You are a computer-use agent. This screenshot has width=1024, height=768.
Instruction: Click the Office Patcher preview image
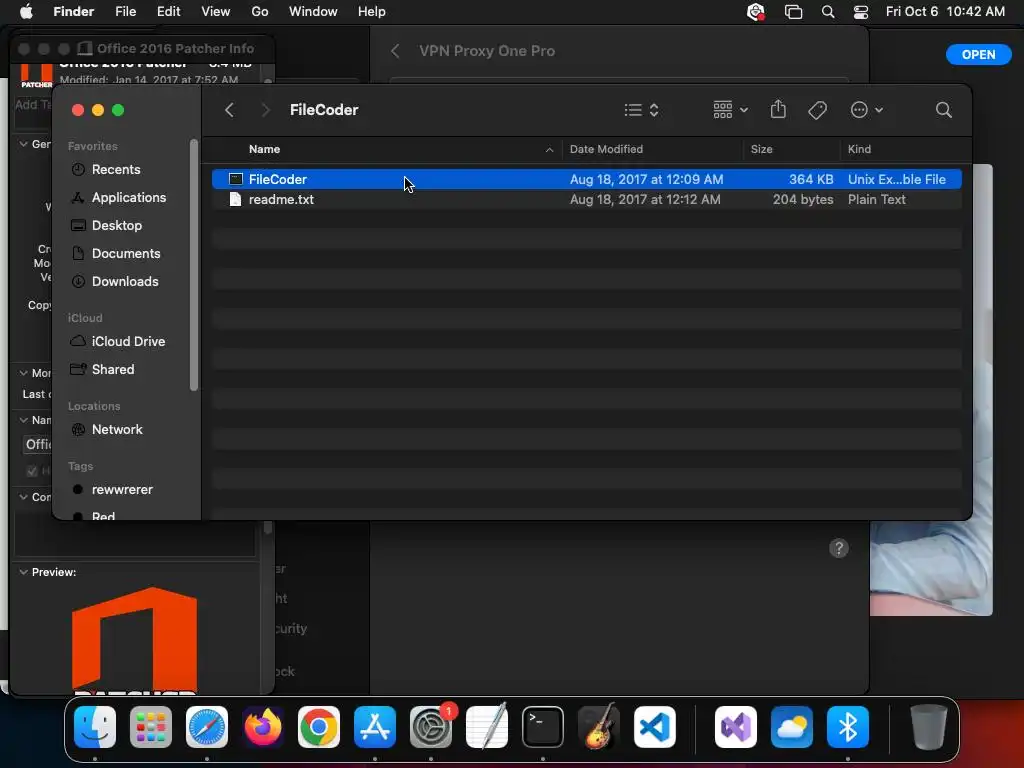[x=135, y=640]
